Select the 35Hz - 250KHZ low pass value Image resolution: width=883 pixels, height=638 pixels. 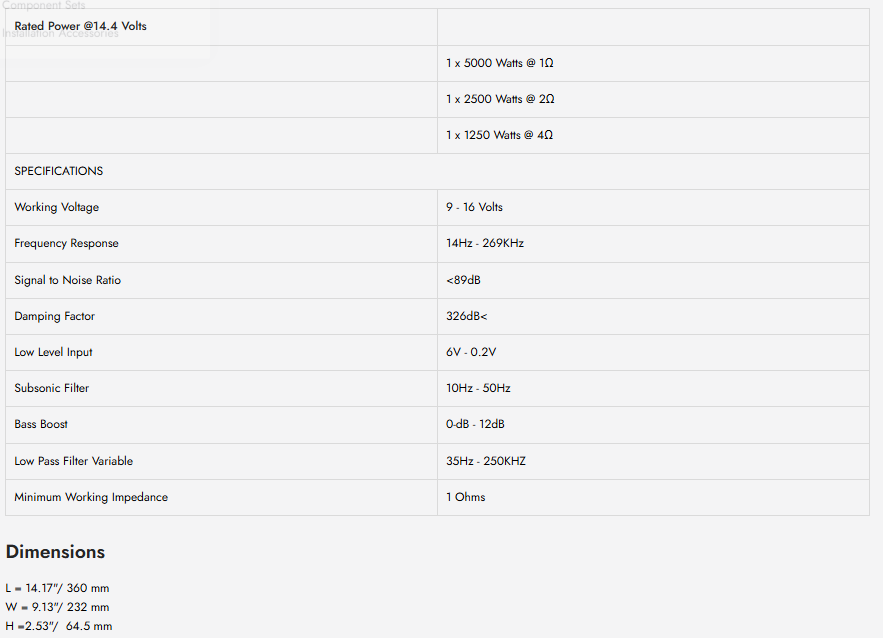point(486,461)
